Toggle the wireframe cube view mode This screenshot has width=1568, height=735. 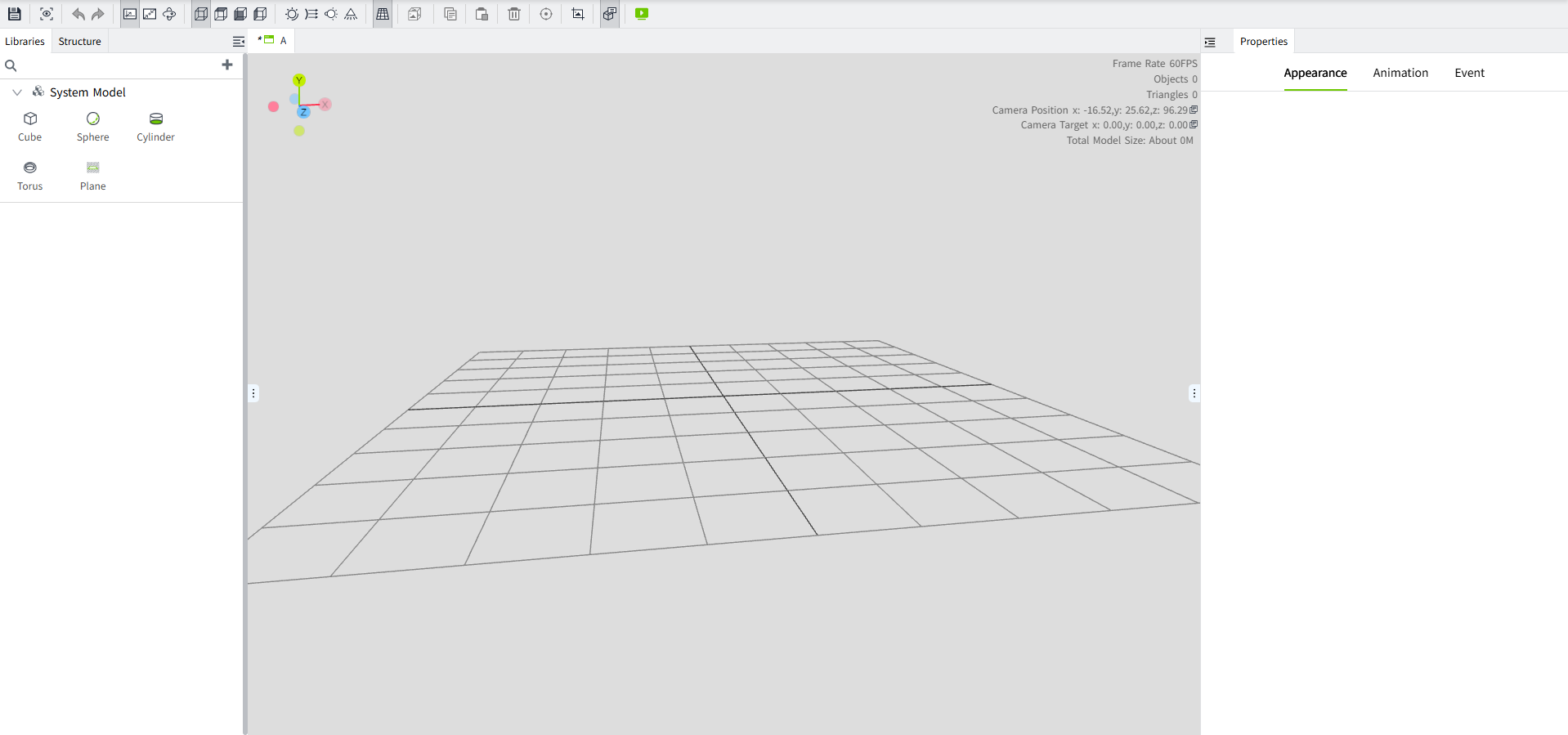[201, 14]
